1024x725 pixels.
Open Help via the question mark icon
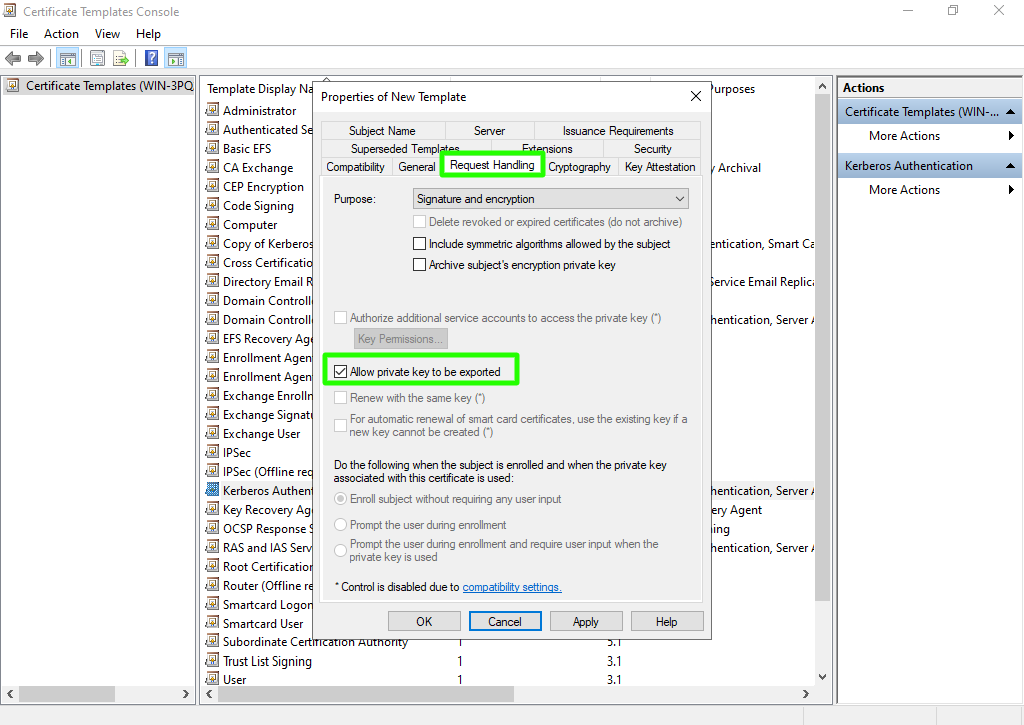[152, 59]
